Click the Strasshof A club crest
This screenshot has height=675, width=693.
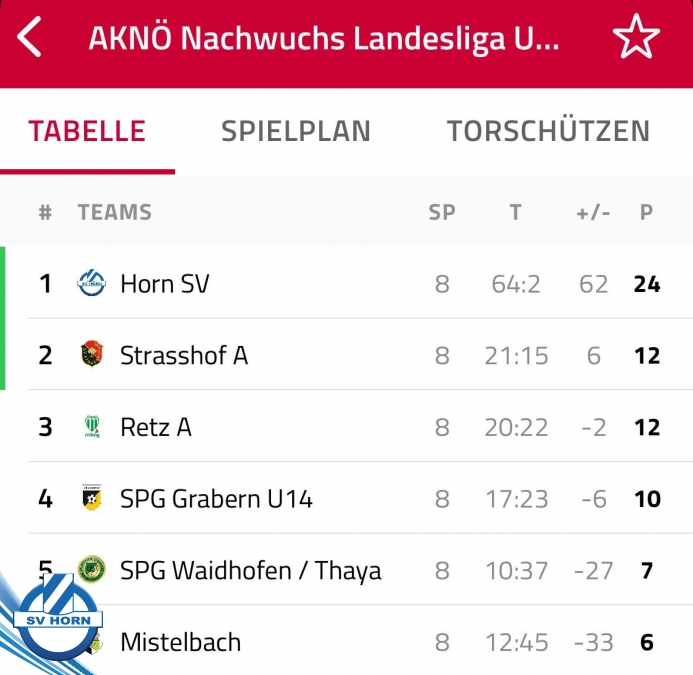coord(91,355)
